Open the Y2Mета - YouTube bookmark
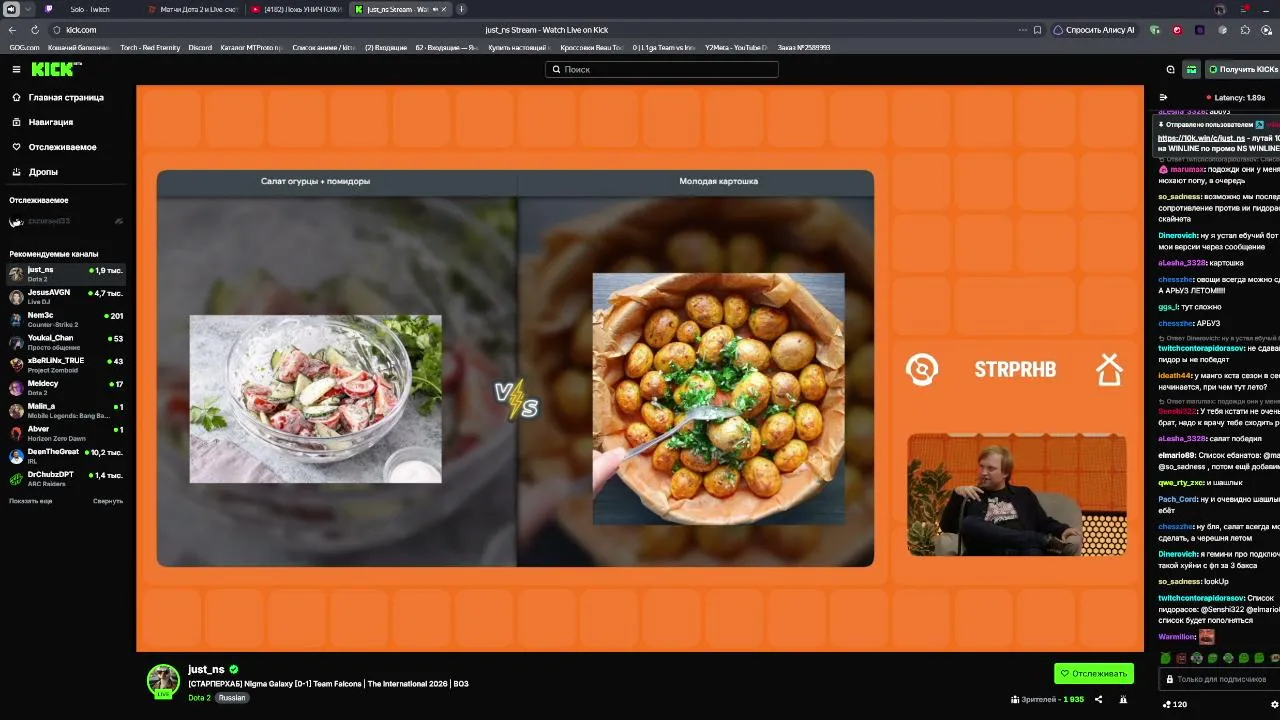 (x=736, y=48)
